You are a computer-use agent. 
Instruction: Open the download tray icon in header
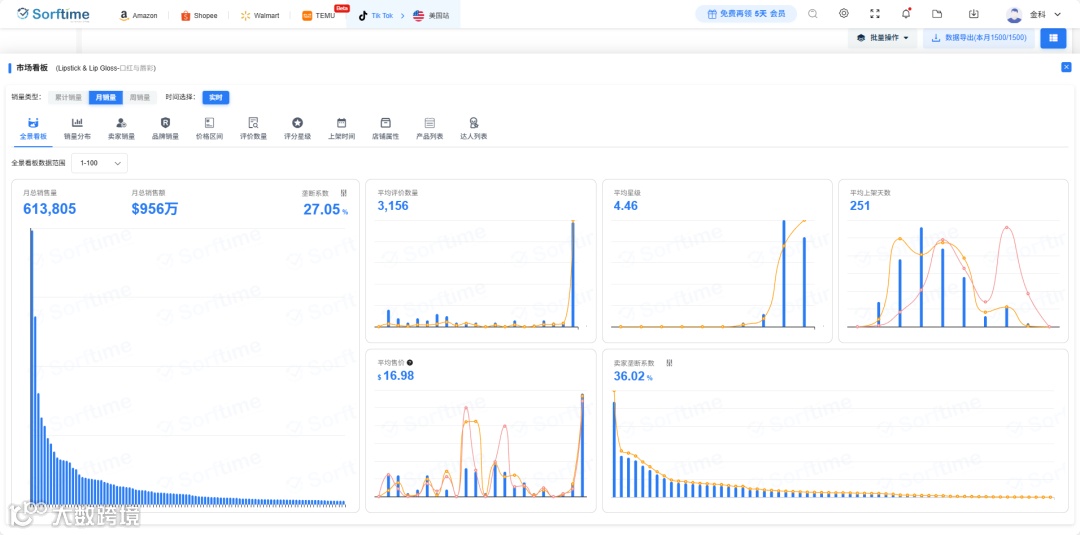click(x=973, y=14)
